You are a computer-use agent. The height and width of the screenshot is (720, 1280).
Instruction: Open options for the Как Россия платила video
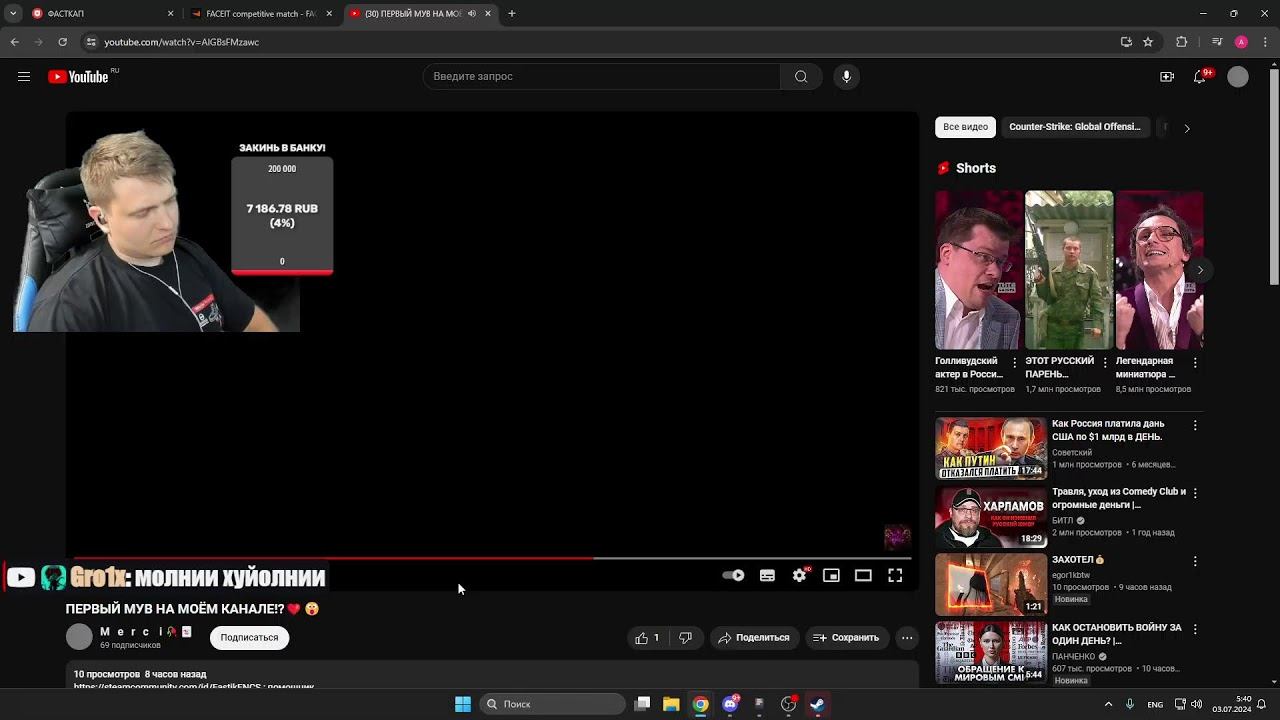[1195, 425]
